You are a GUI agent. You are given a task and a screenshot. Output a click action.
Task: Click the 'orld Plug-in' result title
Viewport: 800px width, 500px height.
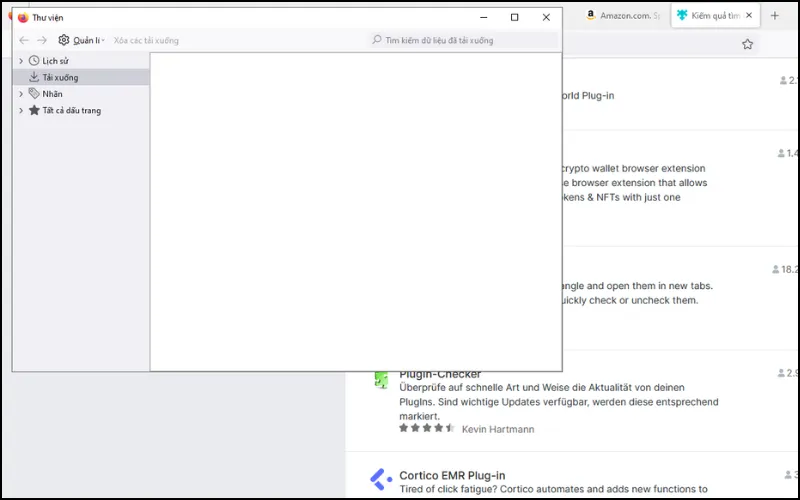[588, 96]
